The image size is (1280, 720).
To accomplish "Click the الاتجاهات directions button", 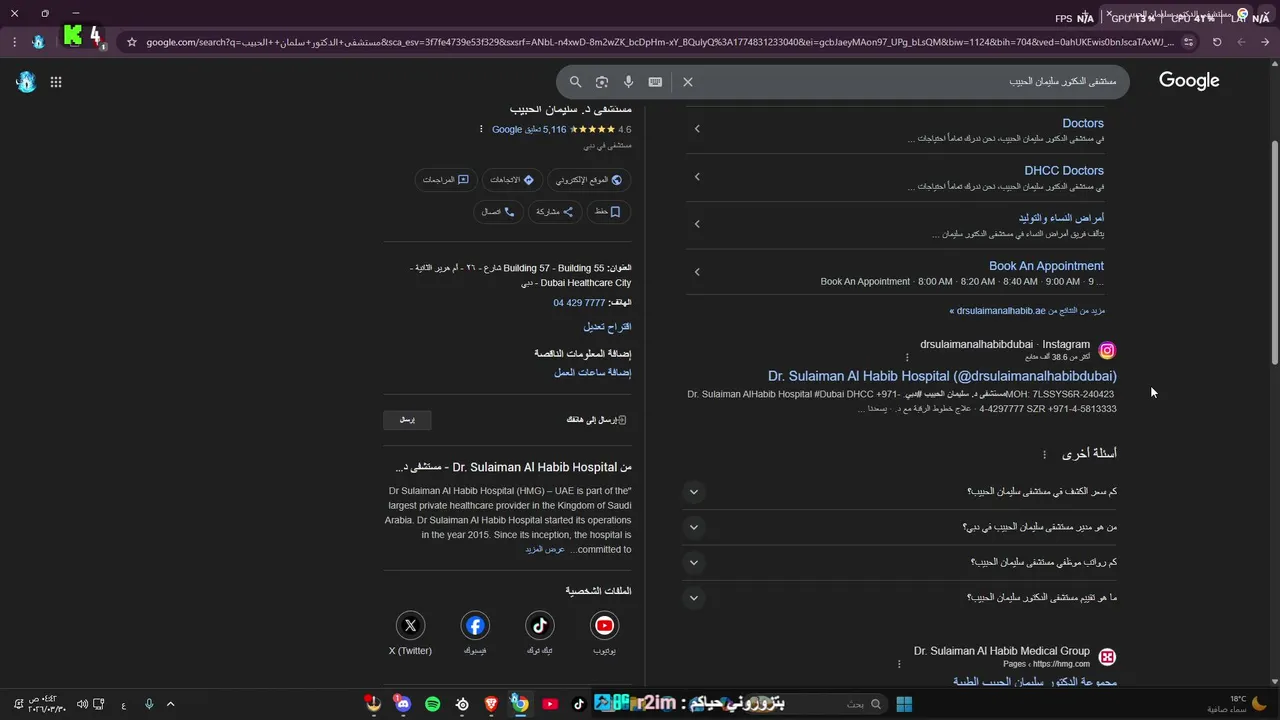I will point(514,180).
